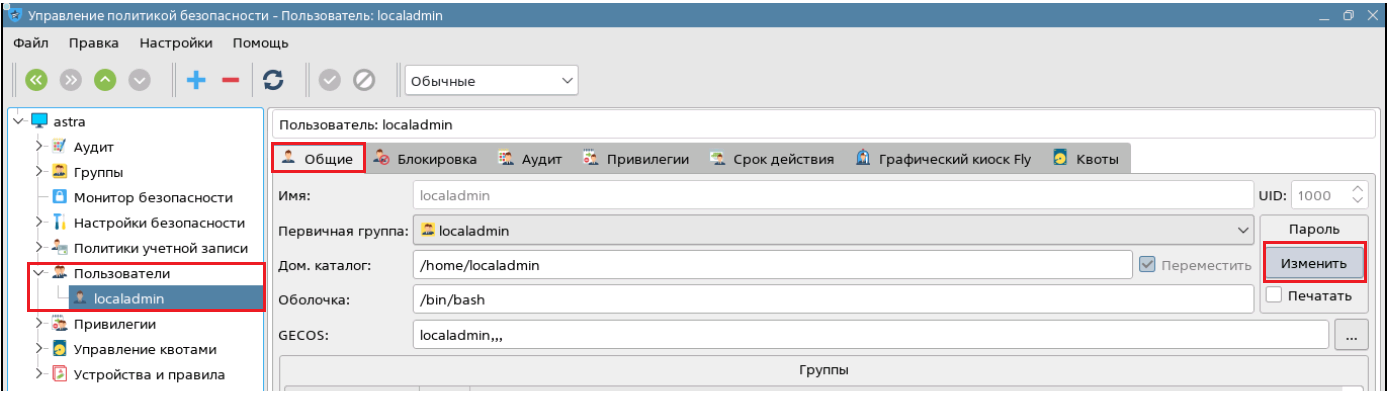Switch to the Общие tab
The width and height of the screenshot is (1390, 396).
pyautogui.click(x=317, y=158)
